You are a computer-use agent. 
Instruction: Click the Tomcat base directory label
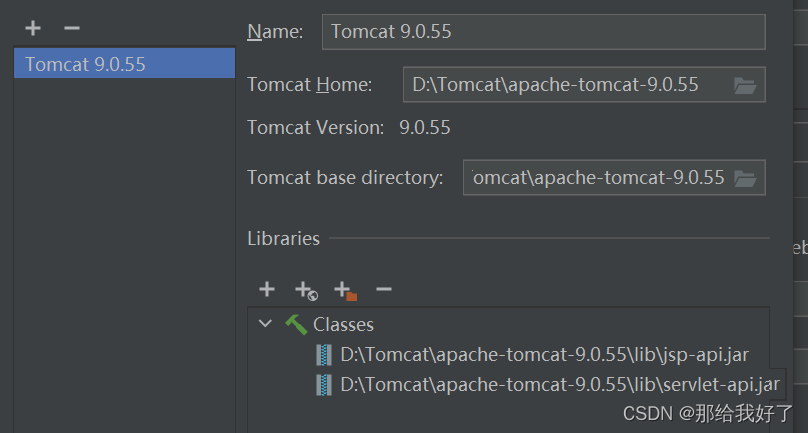(x=345, y=178)
